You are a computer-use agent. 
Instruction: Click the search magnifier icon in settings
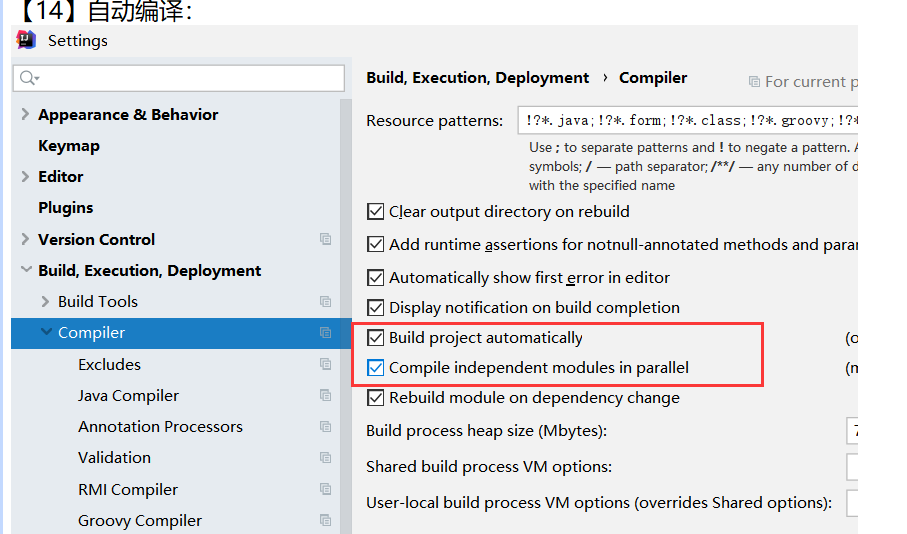(28, 78)
